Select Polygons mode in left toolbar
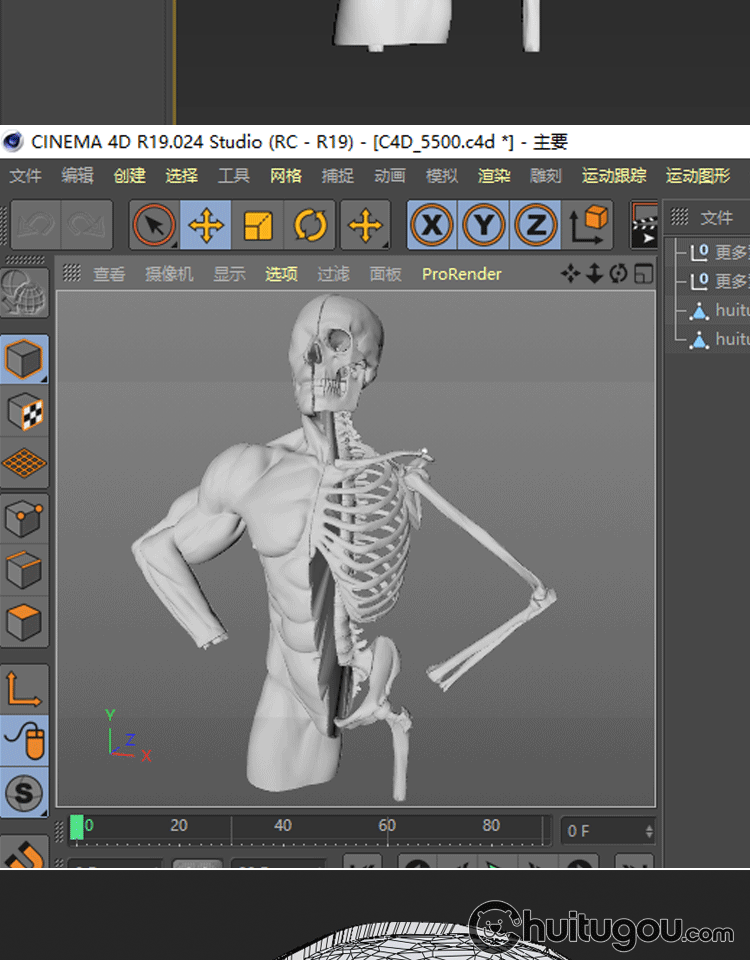Screen dimensions: 750x960 24,623
